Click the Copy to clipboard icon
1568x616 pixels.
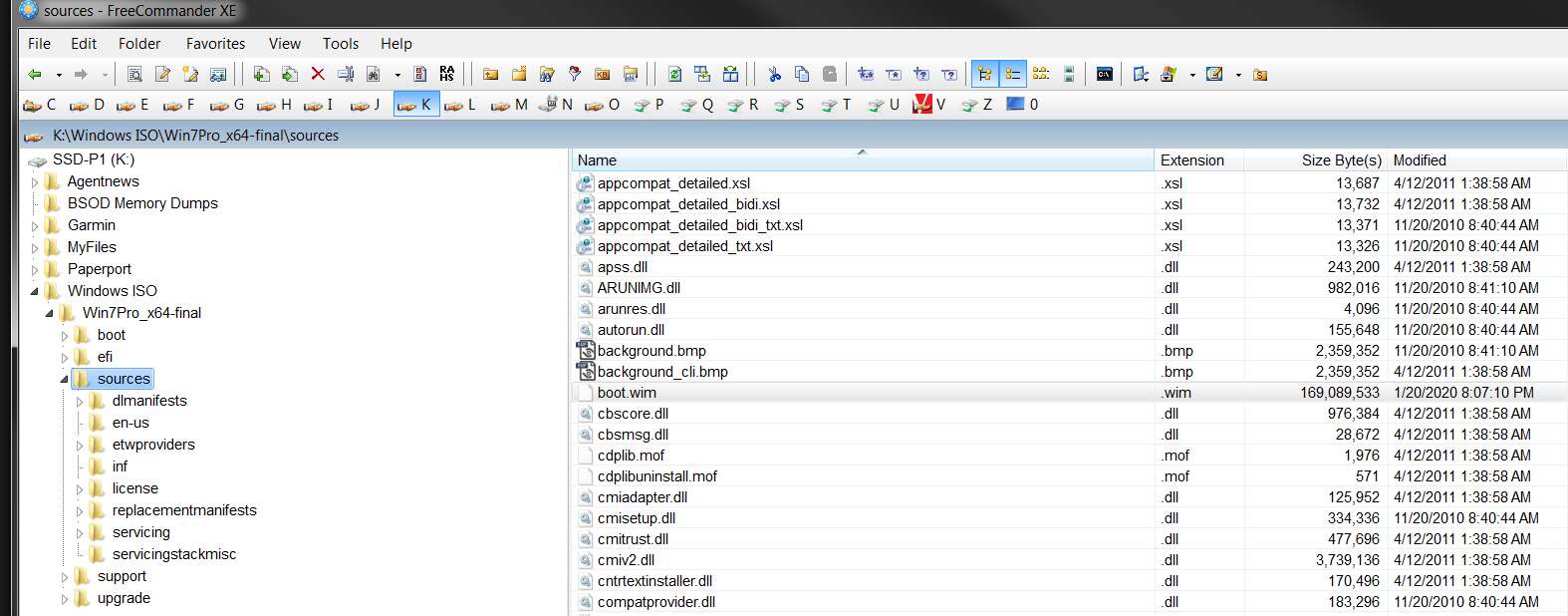tap(802, 75)
